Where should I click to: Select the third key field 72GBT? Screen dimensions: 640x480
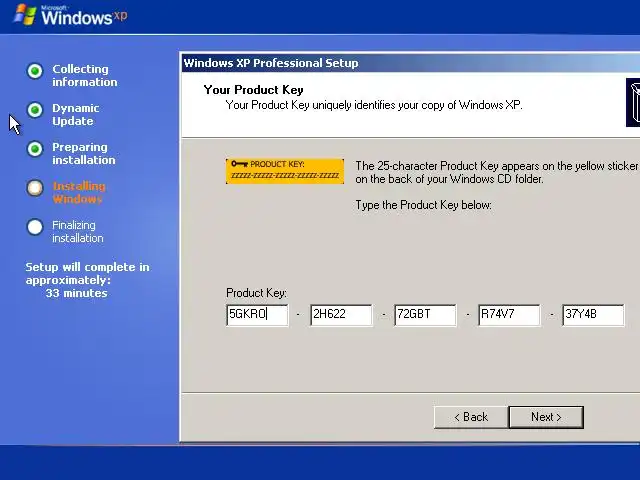pos(425,315)
